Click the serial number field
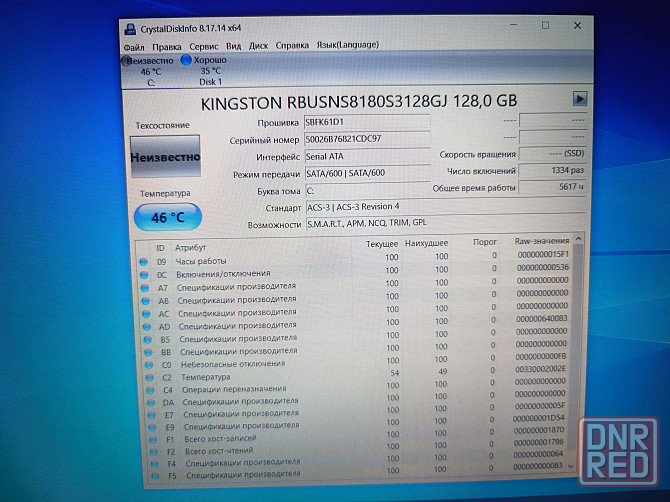670x502 pixels. point(367,139)
